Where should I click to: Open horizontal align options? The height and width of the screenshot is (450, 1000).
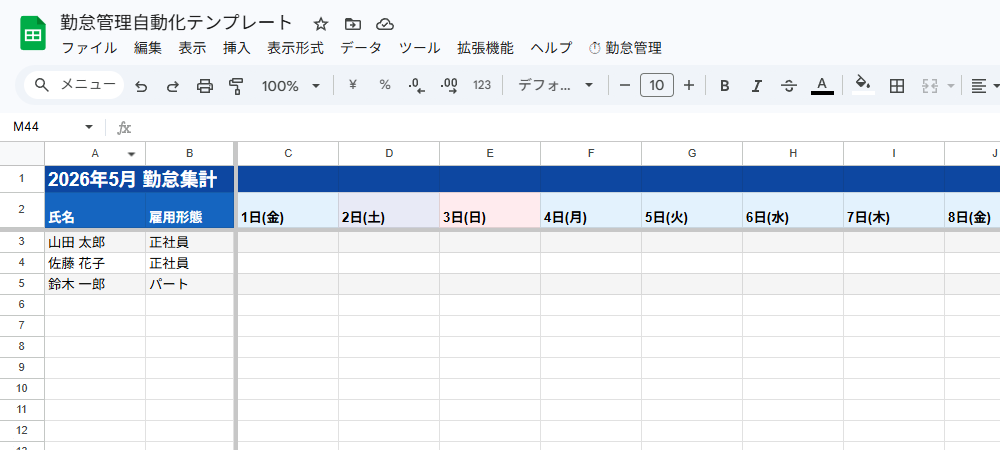point(980,85)
